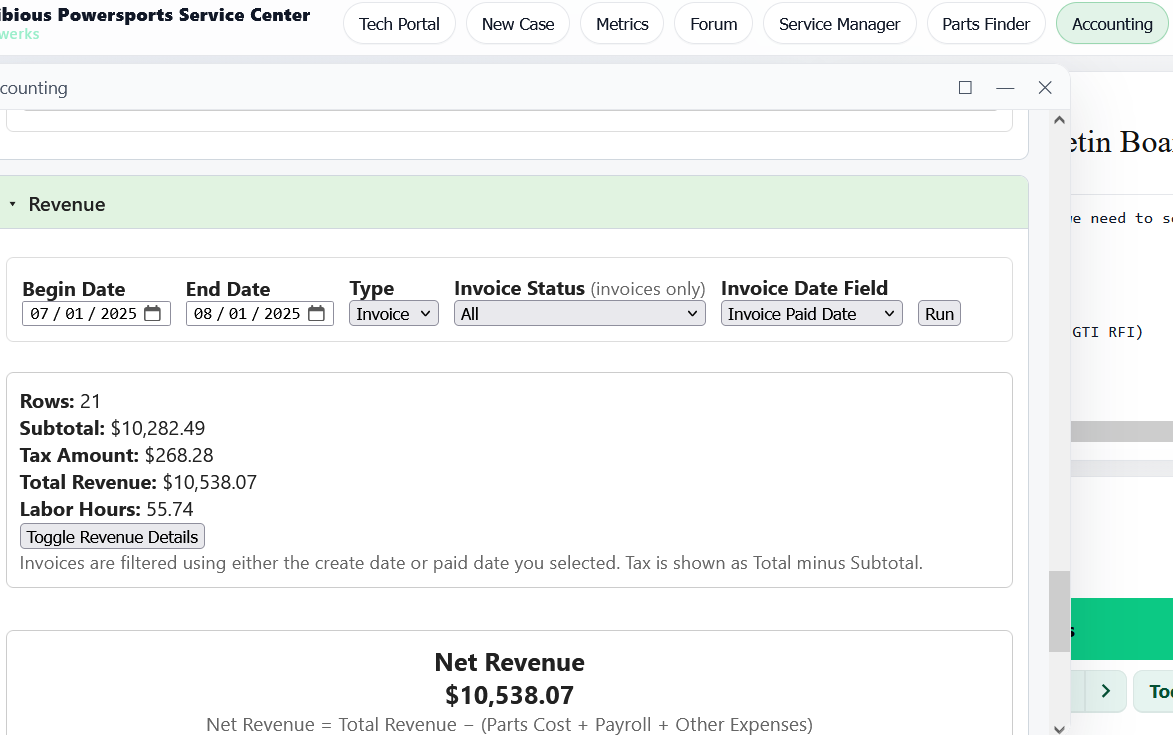Run the revenue report

pos(938,313)
